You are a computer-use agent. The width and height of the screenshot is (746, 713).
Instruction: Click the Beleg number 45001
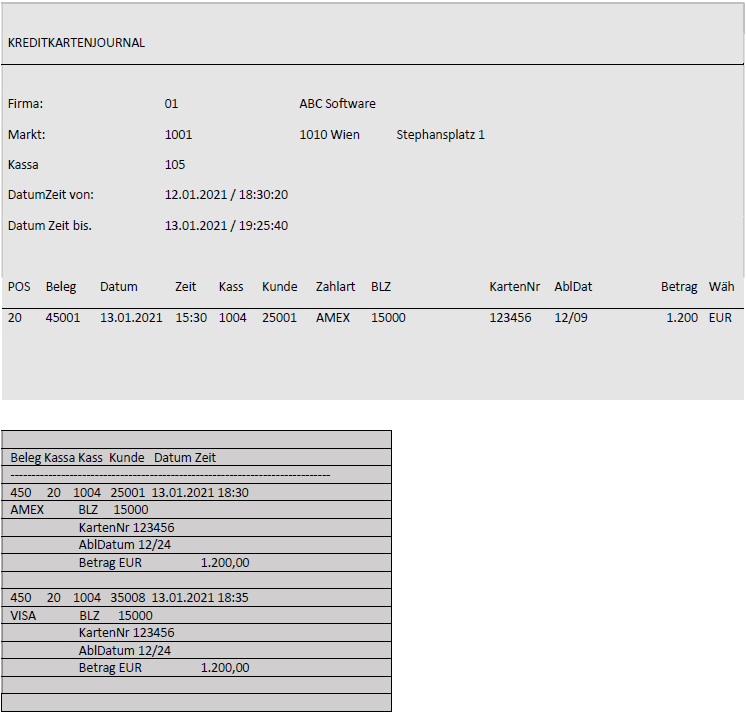pyautogui.click(x=63, y=318)
